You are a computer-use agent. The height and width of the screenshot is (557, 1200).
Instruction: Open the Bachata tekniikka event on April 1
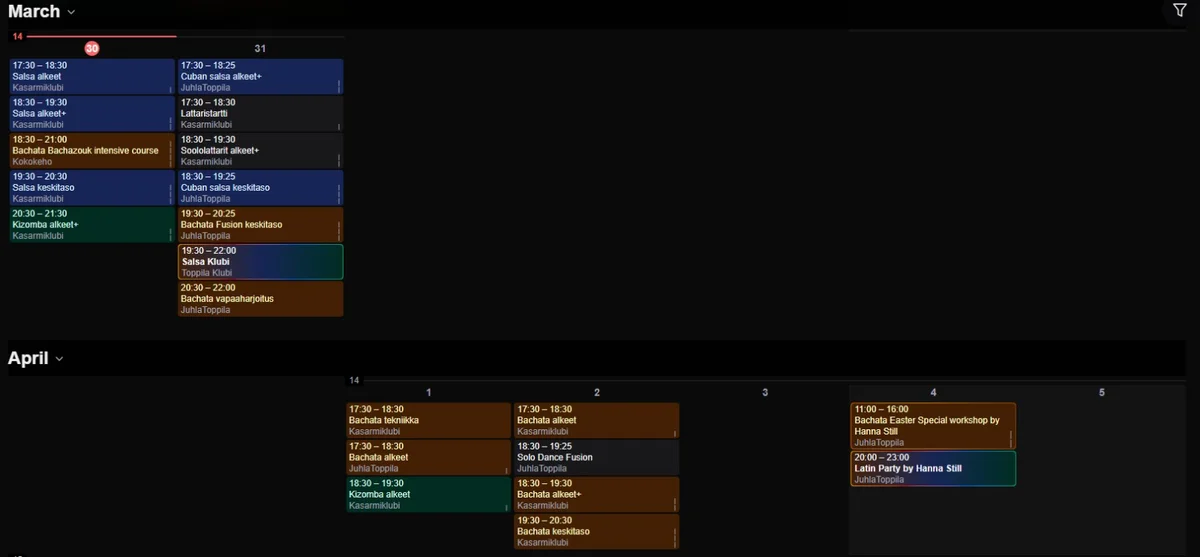428,421
